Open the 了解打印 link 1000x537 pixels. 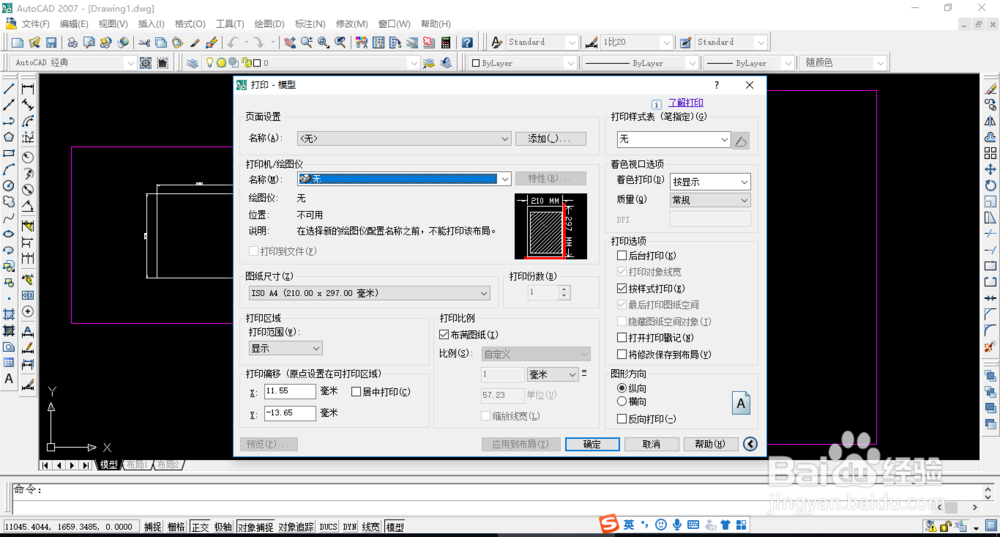click(x=686, y=102)
